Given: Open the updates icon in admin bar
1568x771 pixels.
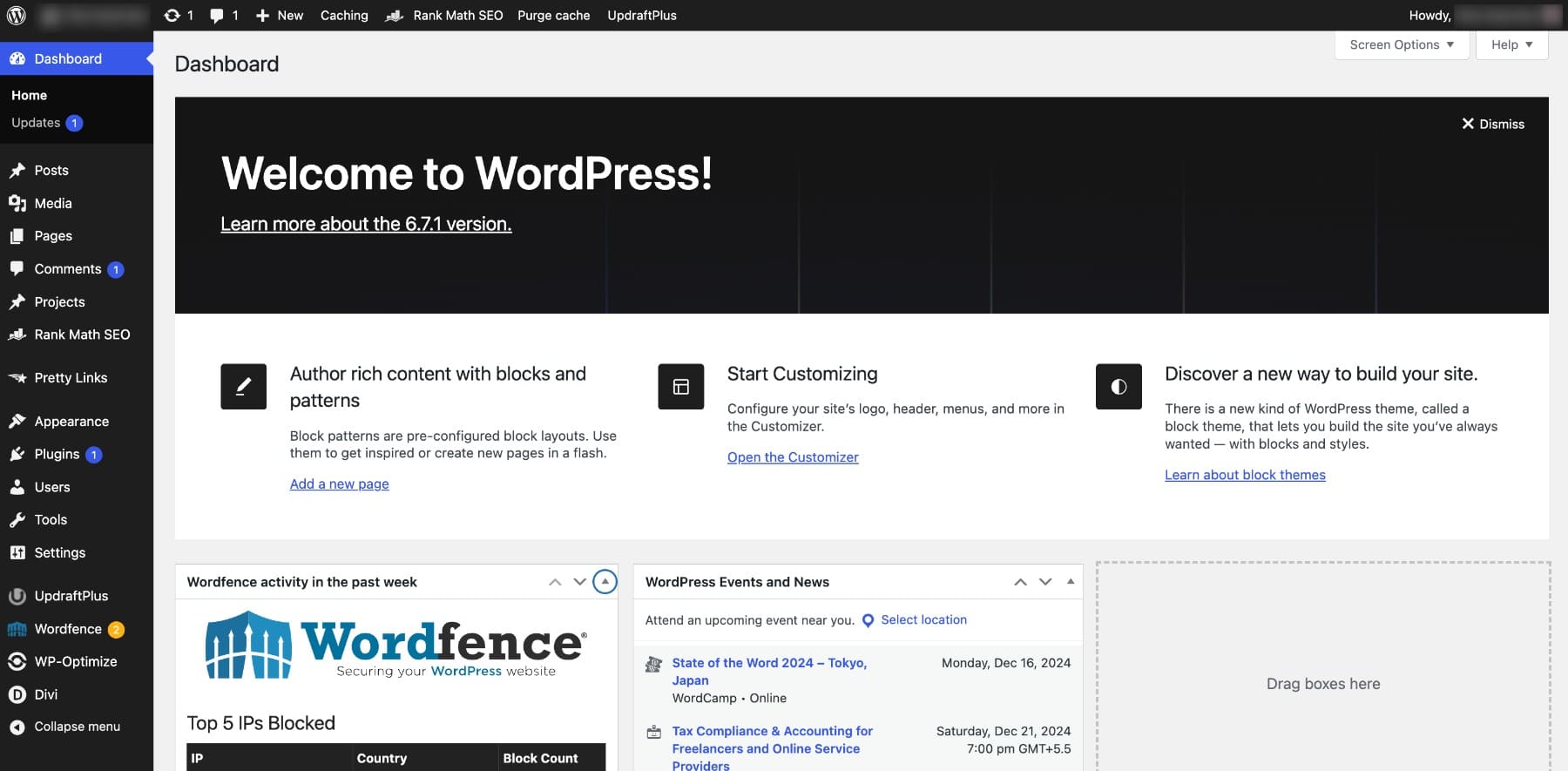Looking at the screenshot, I should point(172,15).
